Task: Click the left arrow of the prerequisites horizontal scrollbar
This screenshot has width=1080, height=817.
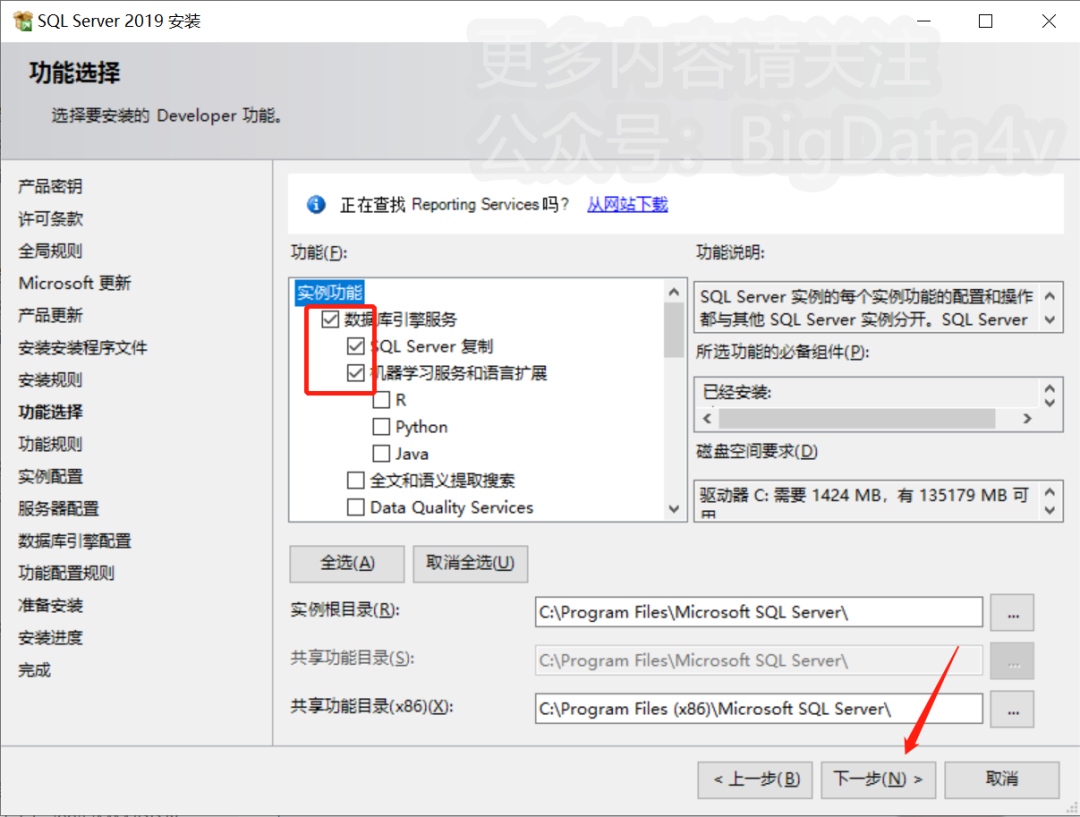Action: pyautogui.click(x=707, y=418)
